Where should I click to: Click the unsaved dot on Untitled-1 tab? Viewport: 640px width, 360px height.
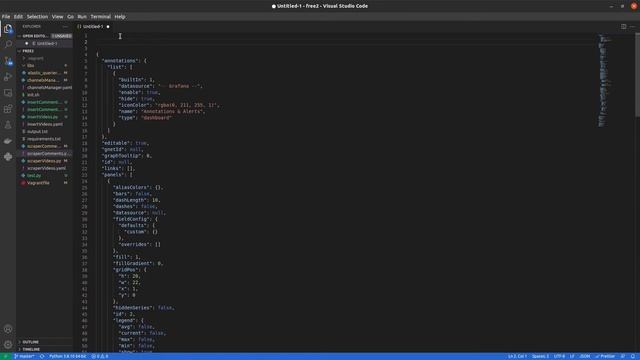pos(108,27)
